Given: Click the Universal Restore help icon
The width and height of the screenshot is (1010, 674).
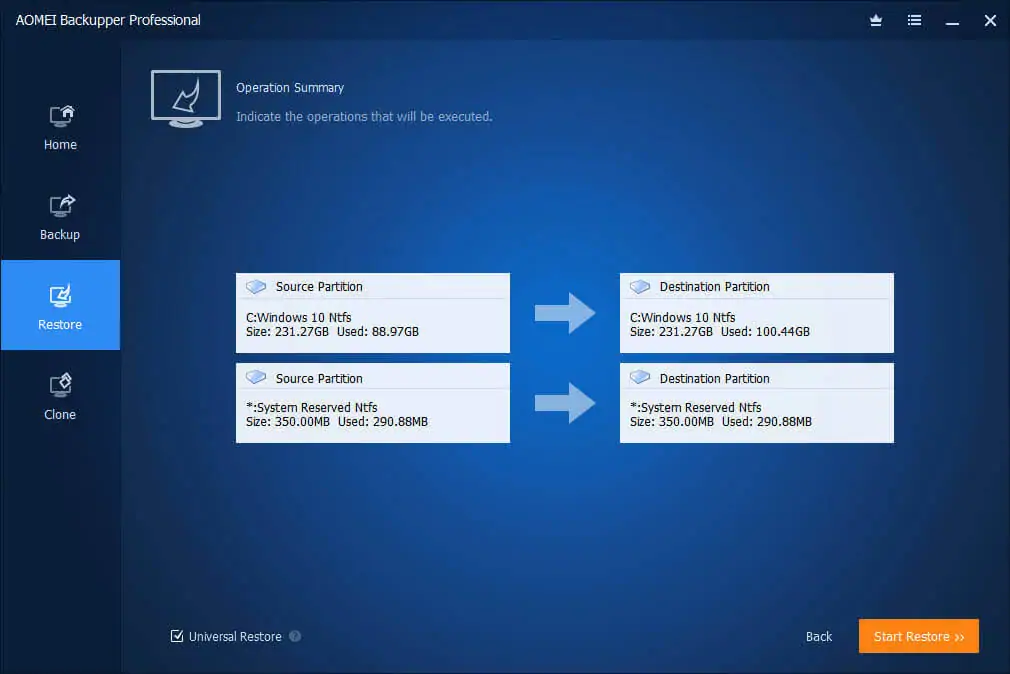Looking at the screenshot, I should pos(295,637).
